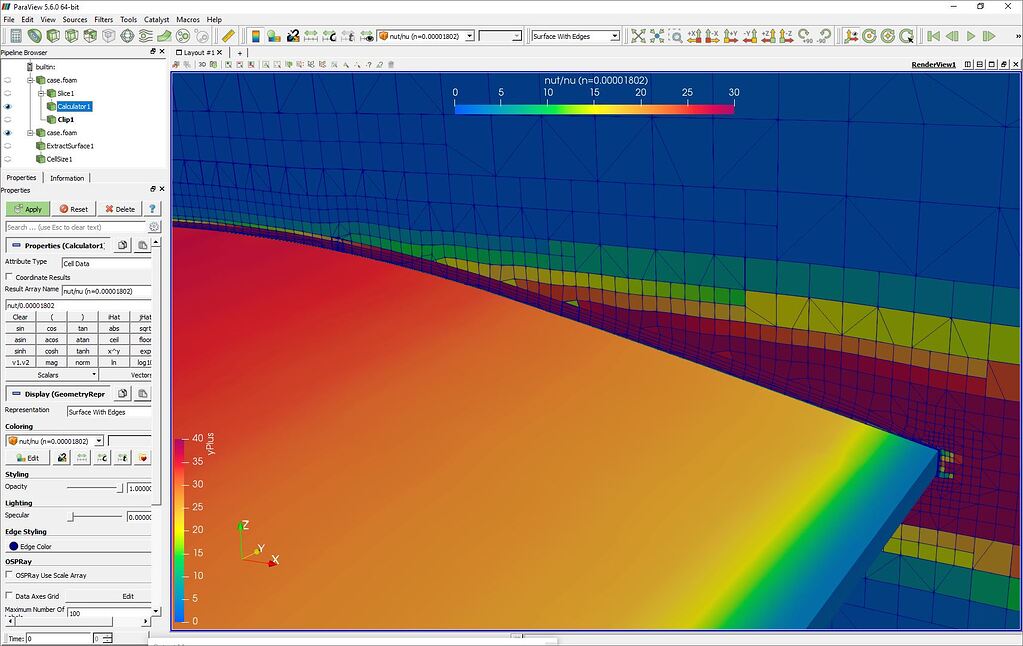
Task: Open the Calculator filter icon in the toolbar
Action: [15, 36]
